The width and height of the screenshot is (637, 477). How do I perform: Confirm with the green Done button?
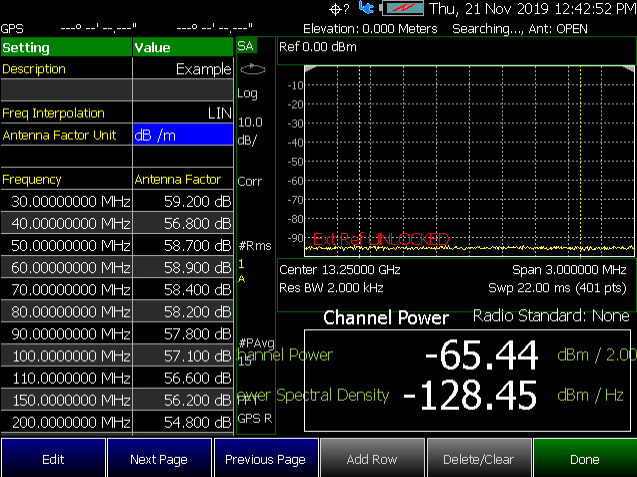click(585, 459)
